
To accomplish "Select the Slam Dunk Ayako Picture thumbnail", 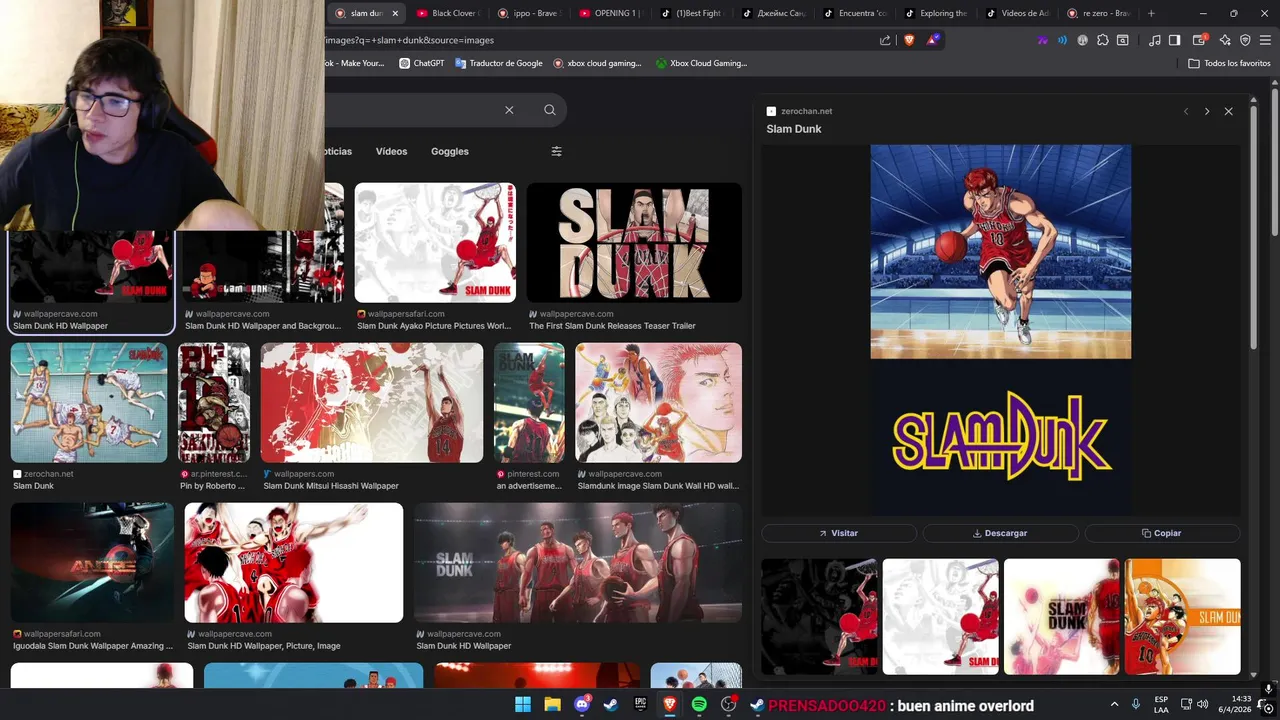I will point(435,242).
